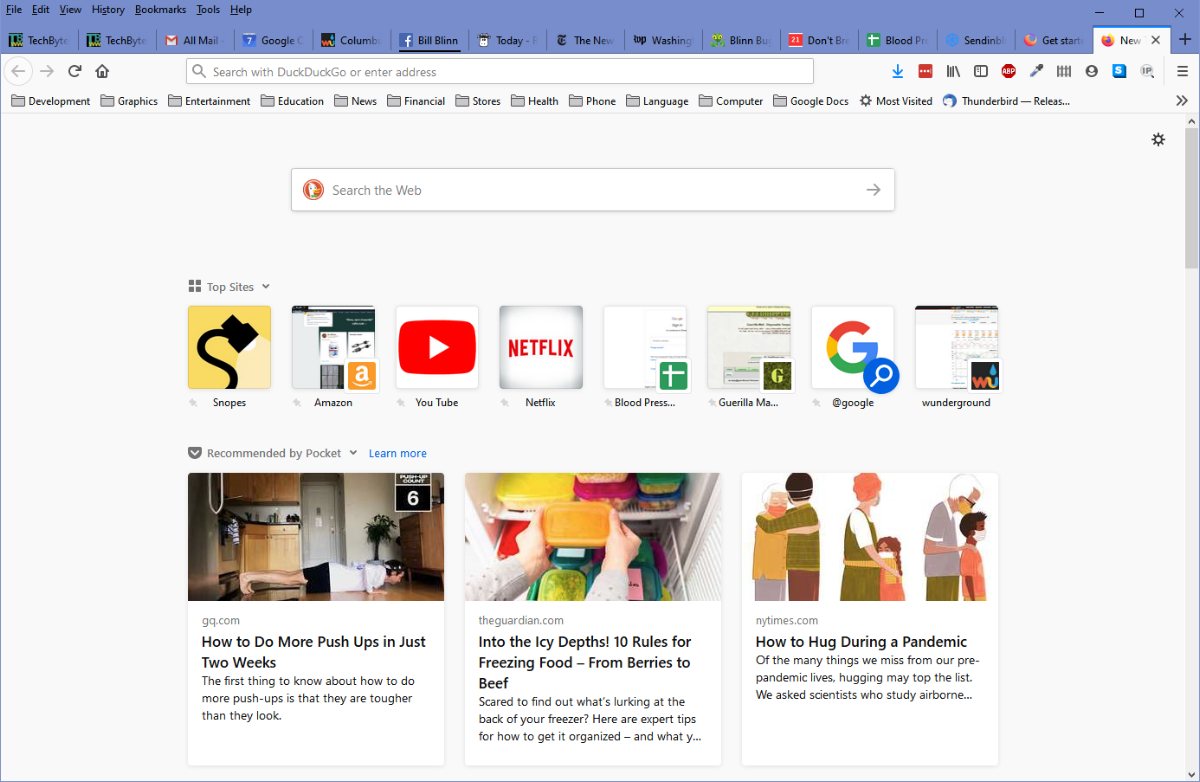The image size is (1200, 782).
Task: Switch to the Get started Firefox tab
Action: (1054, 40)
